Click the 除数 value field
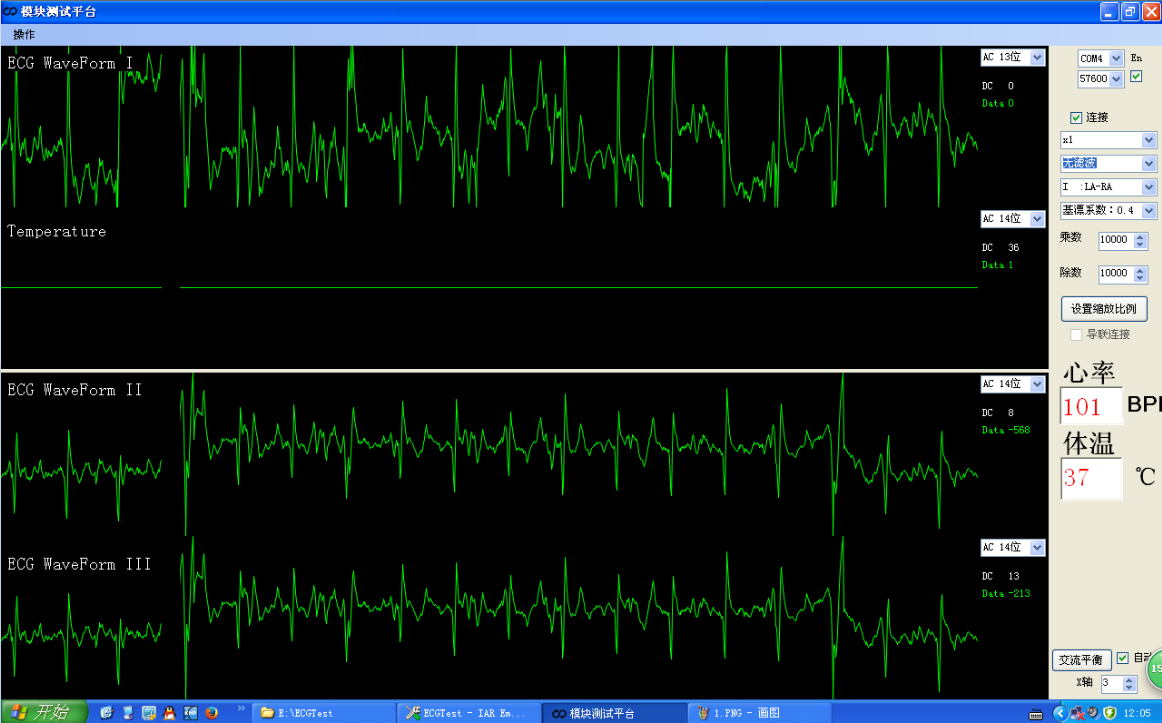Image resolution: width=1162 pixels, height=723 pixels. click(1116, 273)
